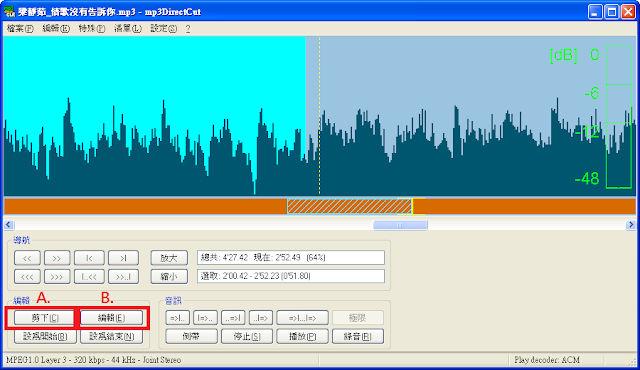640x370 pixels.
Task: Click the yellow dashed play position line in waveform
Action: click(320, 116)
